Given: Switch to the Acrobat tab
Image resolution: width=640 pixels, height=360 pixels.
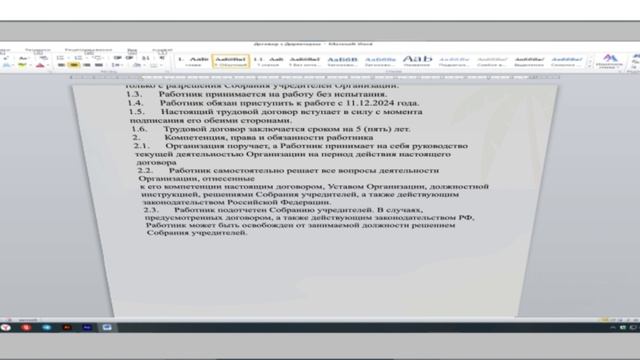Looking at the screenshot, I should [162, 50].
